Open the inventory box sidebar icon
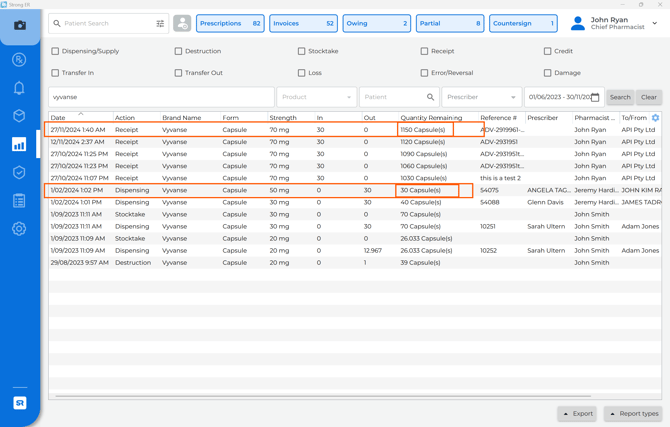This screenshot has height=427, width=670. [19, 116]
